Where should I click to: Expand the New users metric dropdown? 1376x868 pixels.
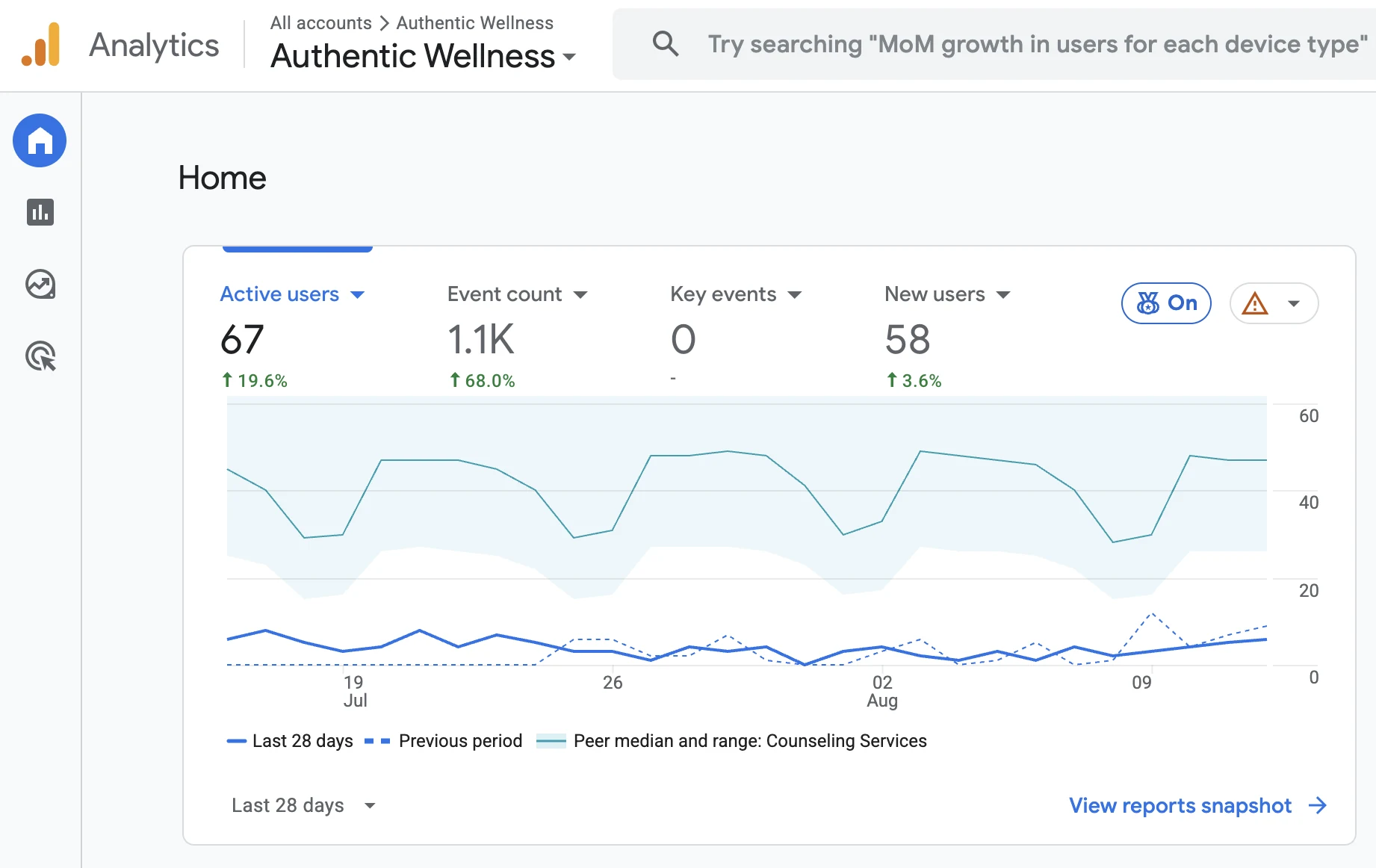(1003, 295)
